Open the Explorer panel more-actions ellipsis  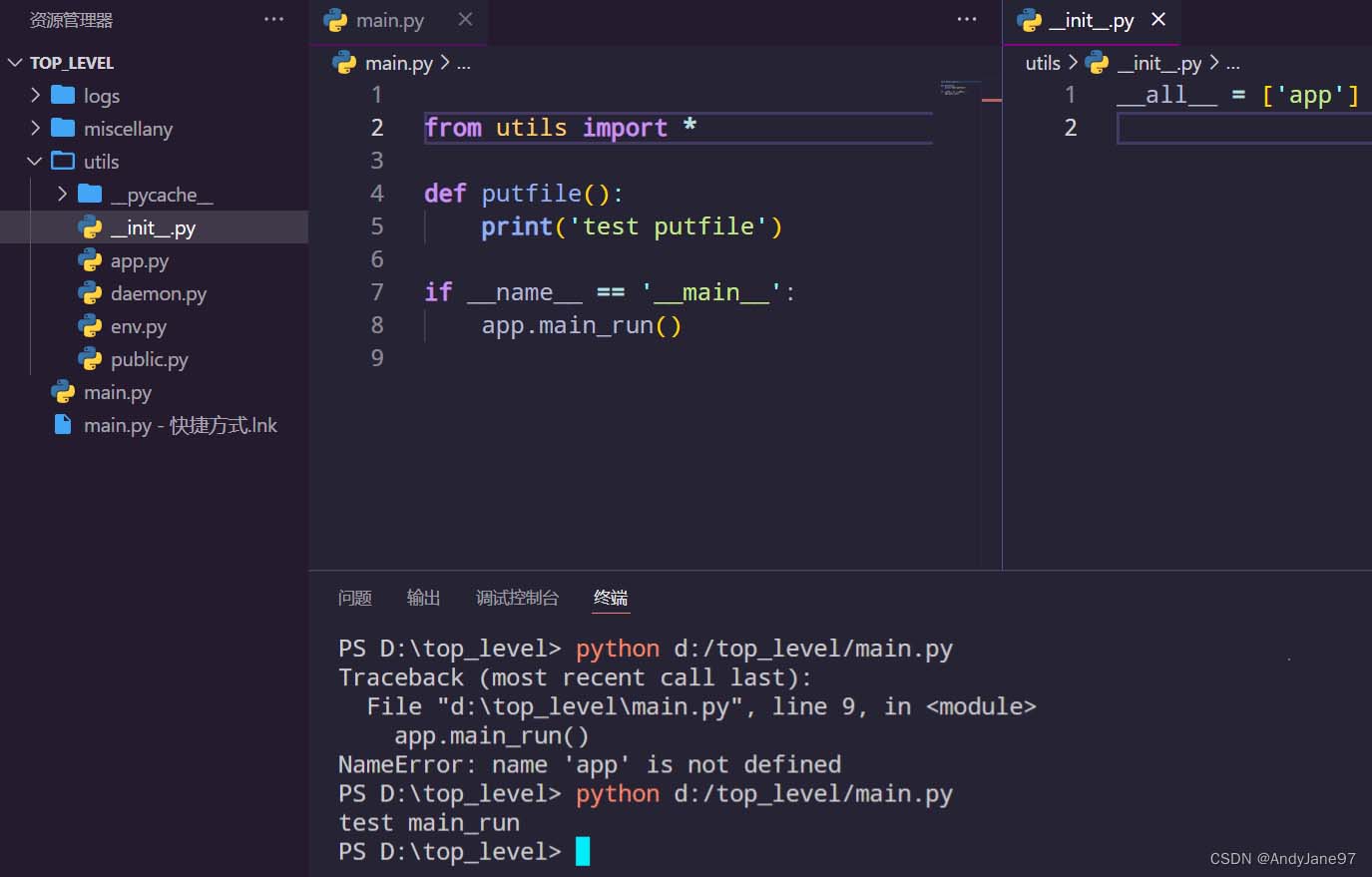pyautogui.click(x=274, y=19)
